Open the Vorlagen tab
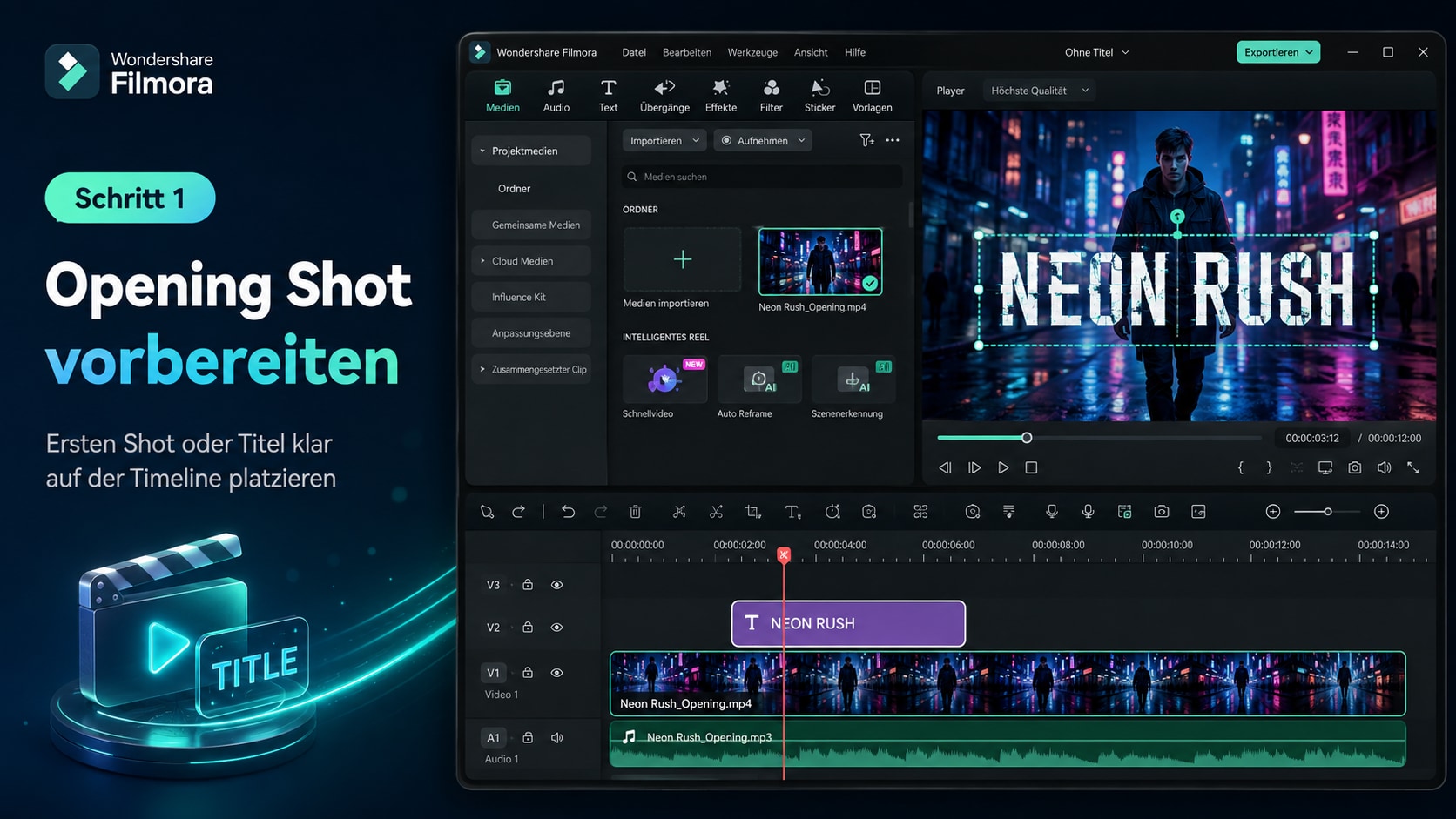1456x819 pixels. click(872, 96)
